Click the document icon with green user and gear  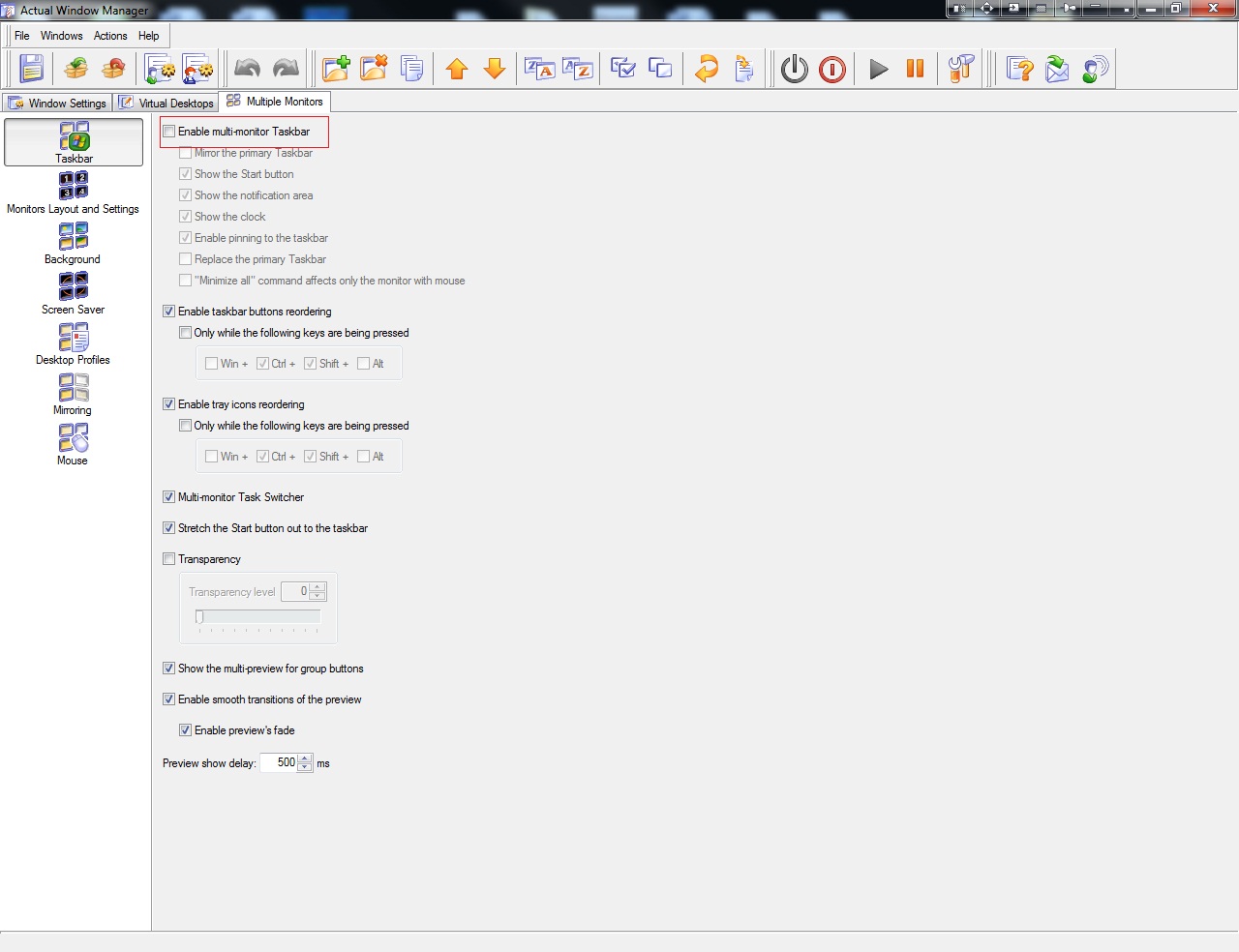click(160, 69)
